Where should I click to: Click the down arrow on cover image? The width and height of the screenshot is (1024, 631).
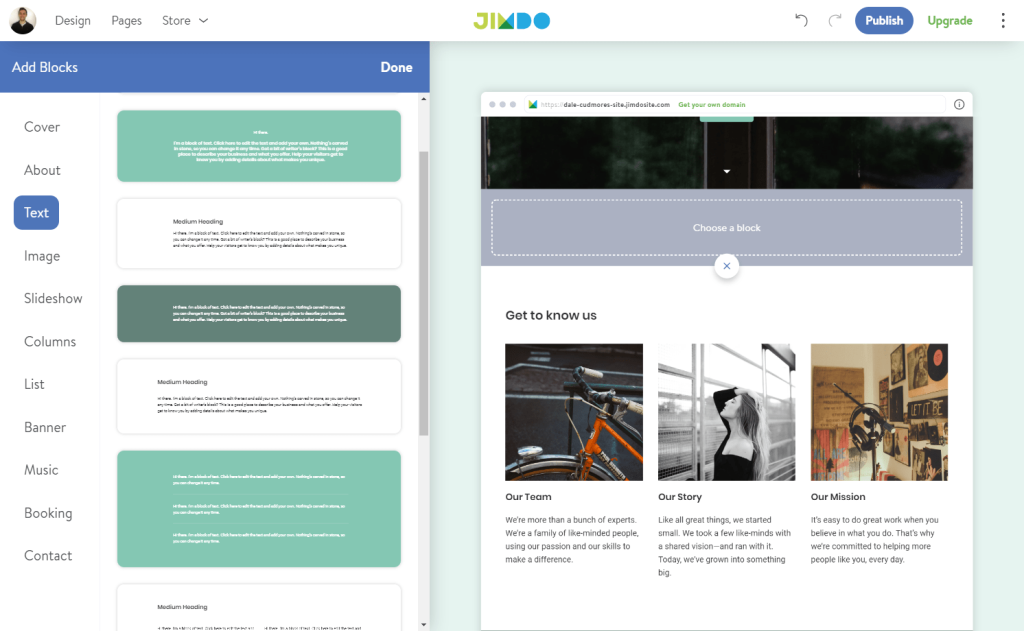(727, 171)
